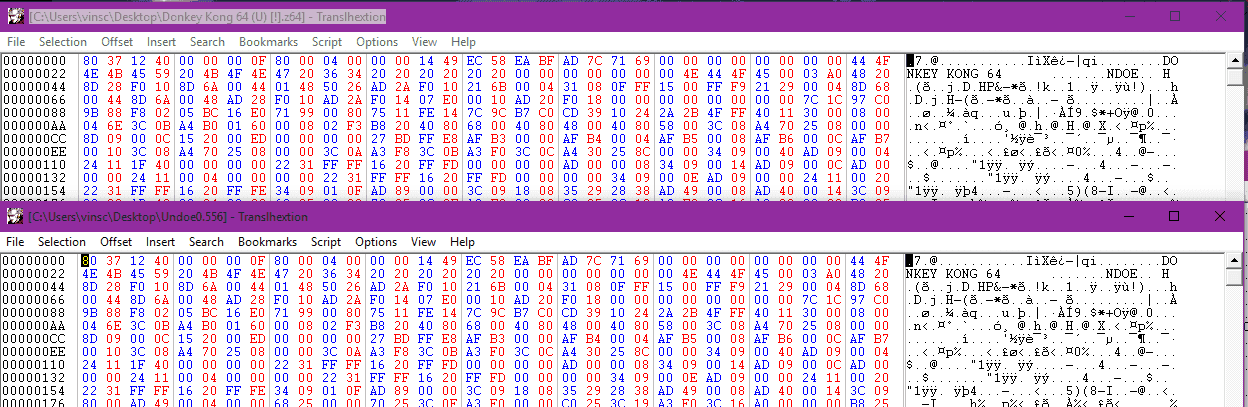The image size is (1248, 407).
Task: Click the Translhextion app icon in the Undoe0.556 window title bar
Action: pyautogui.click(x=15, y=217)
